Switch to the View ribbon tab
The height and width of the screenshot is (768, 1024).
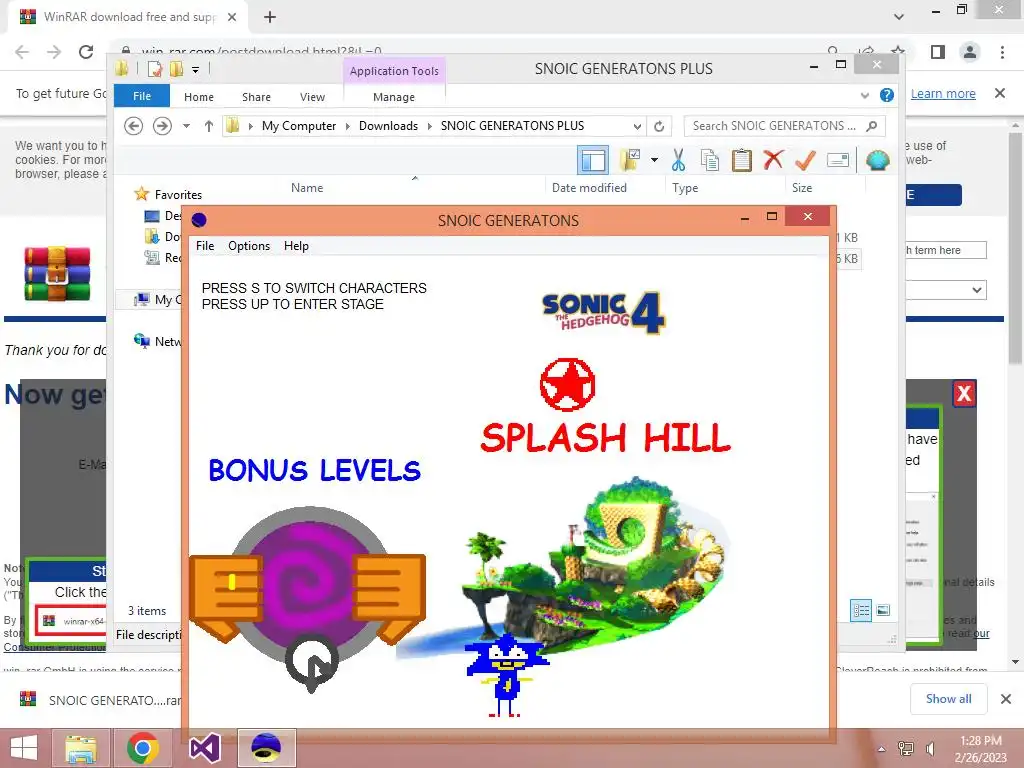(x=312, y=97)
